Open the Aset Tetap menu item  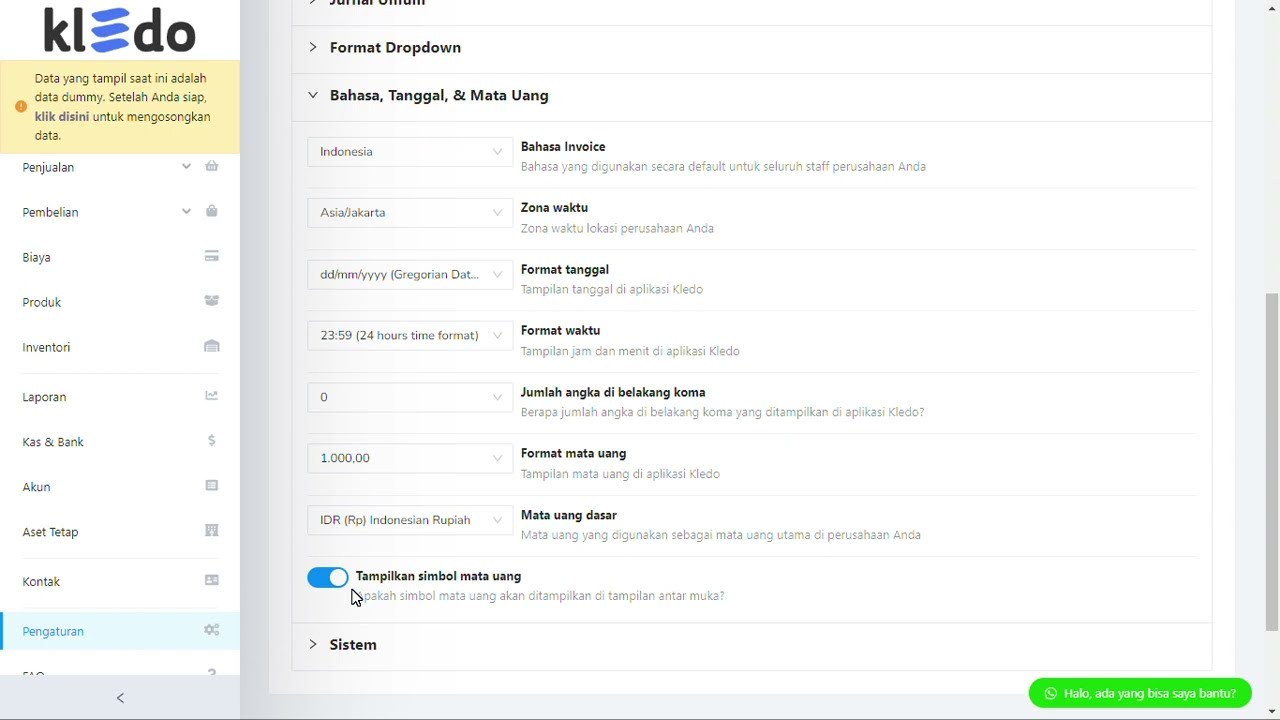tap(50, 532)
